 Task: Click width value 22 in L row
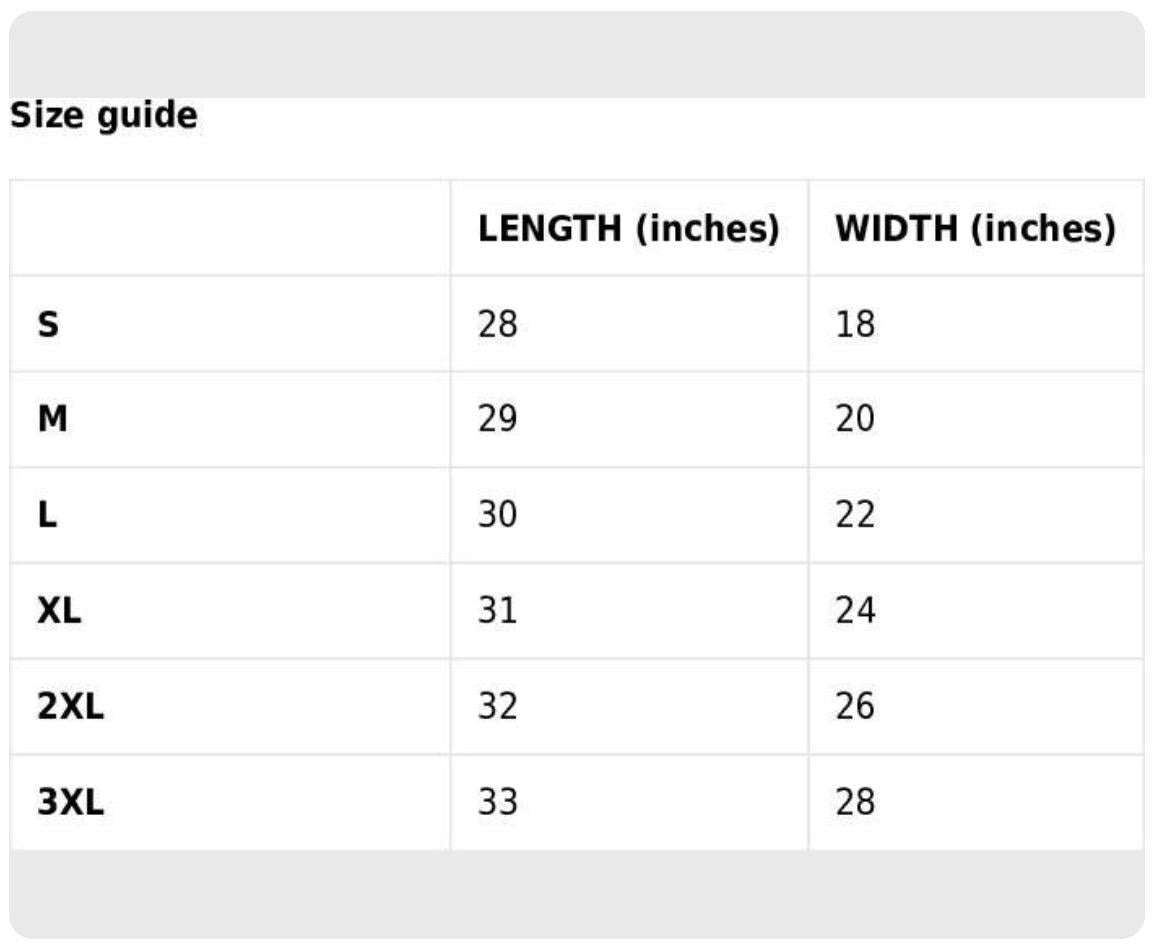855,516
